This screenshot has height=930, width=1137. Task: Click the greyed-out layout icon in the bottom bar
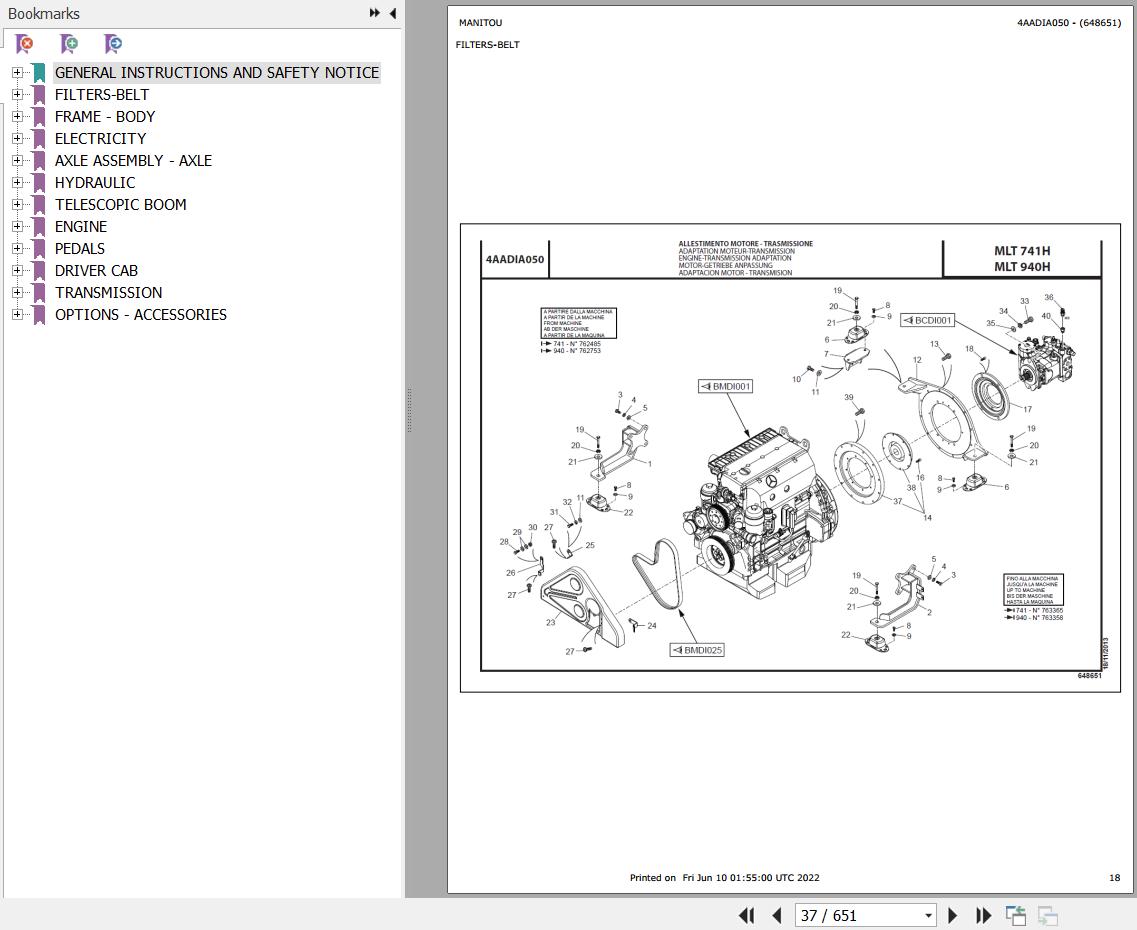[x=1048, y=916]
